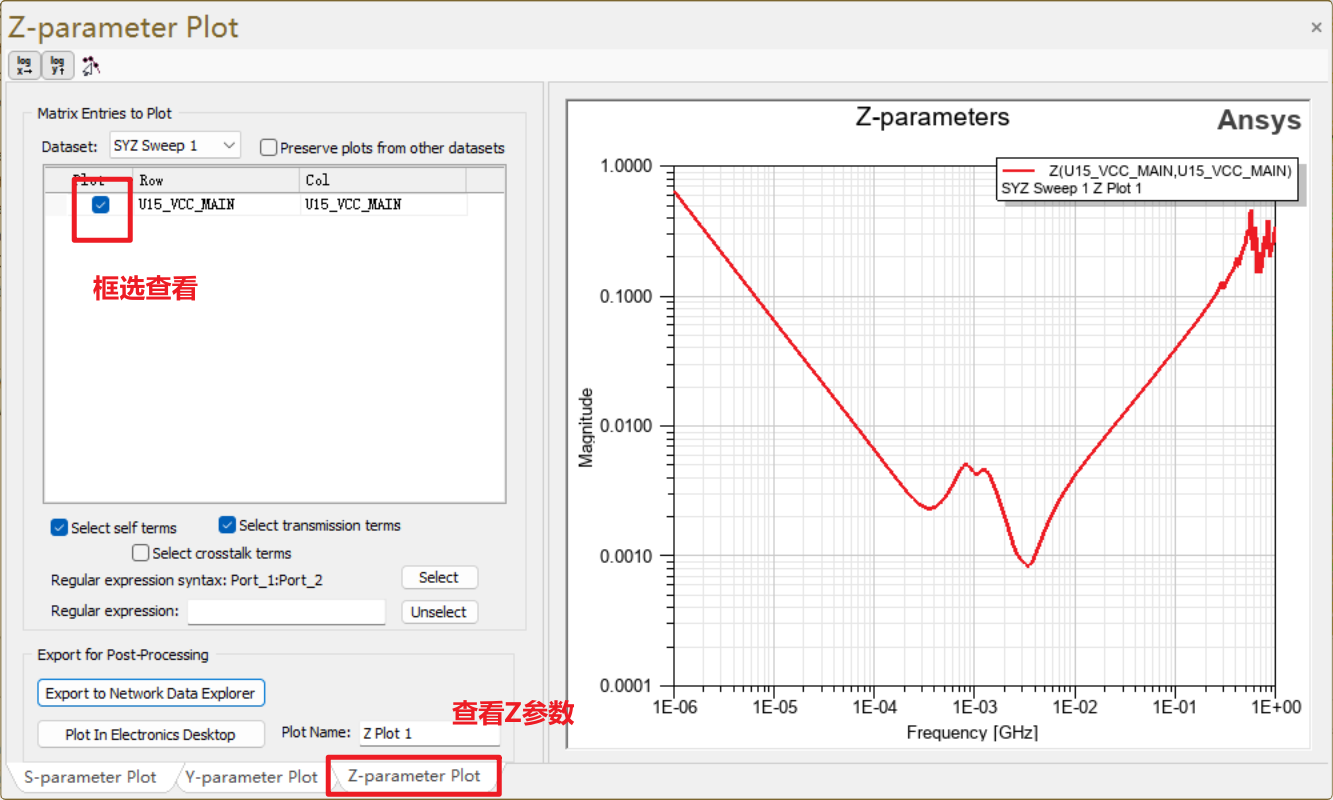Toggle Select transmission terms checkbox
Viewport: 1333px width, 800px height.
point(227,525)
